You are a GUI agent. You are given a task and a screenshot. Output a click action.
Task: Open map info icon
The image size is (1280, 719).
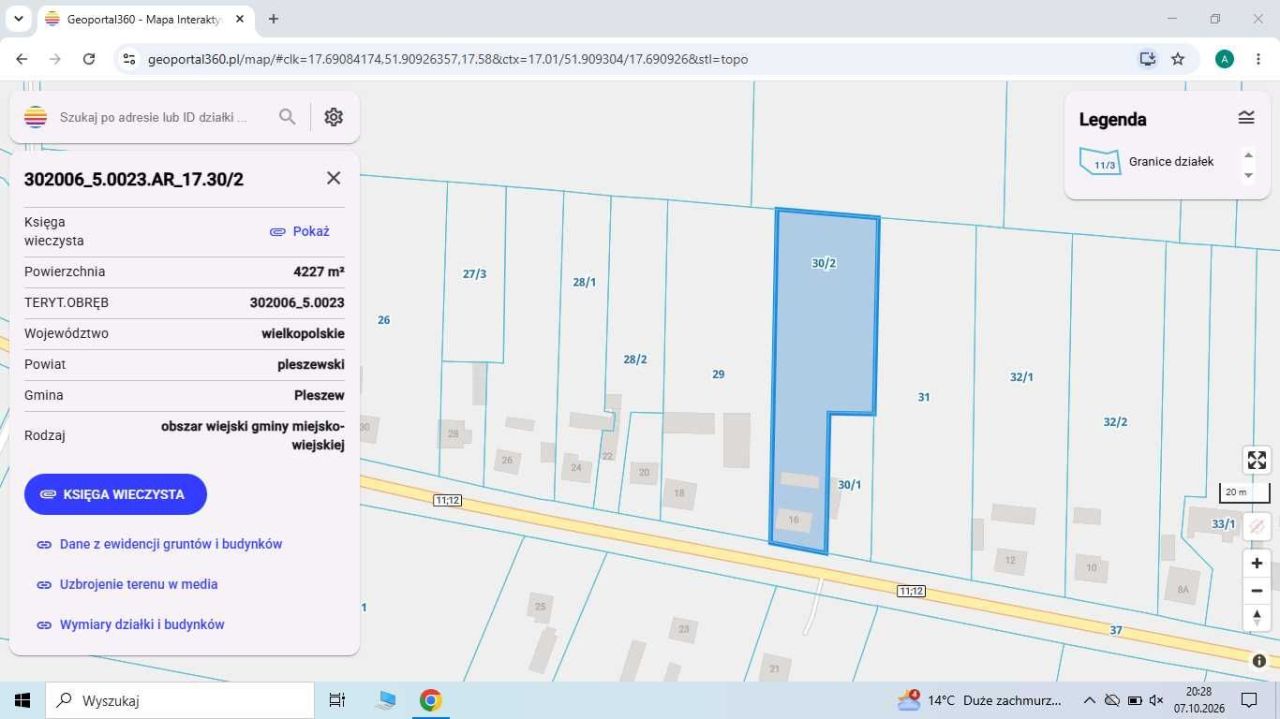[1259, 661]
